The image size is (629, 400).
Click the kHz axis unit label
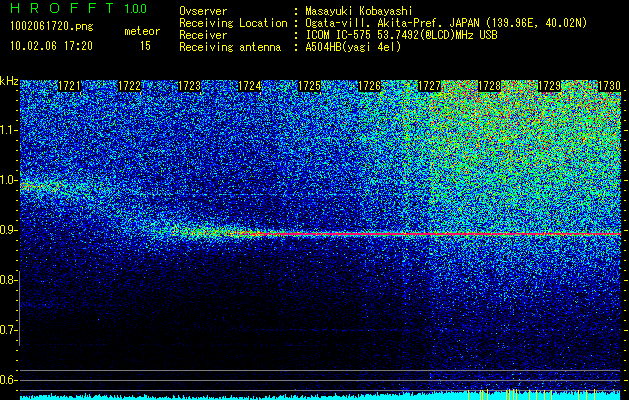(x=9, y=81)
